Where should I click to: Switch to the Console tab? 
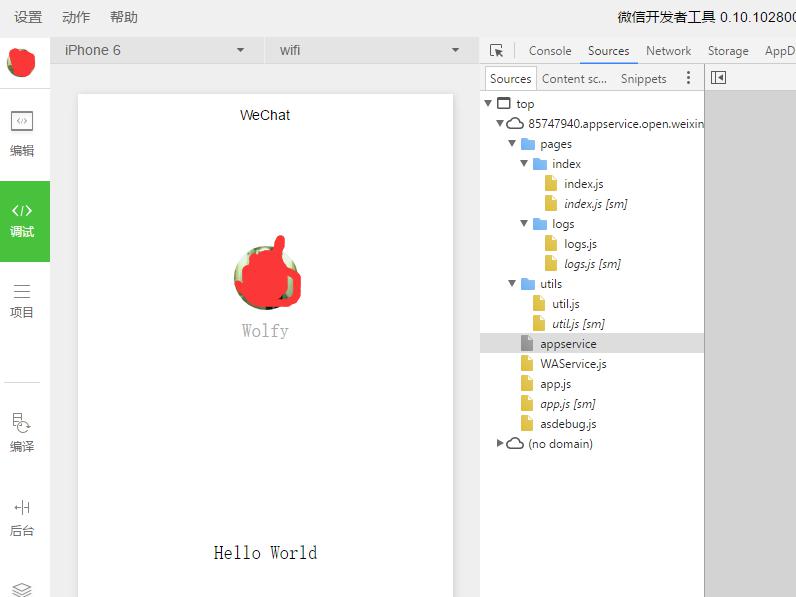pyautogui.click(x=550, y=51)
